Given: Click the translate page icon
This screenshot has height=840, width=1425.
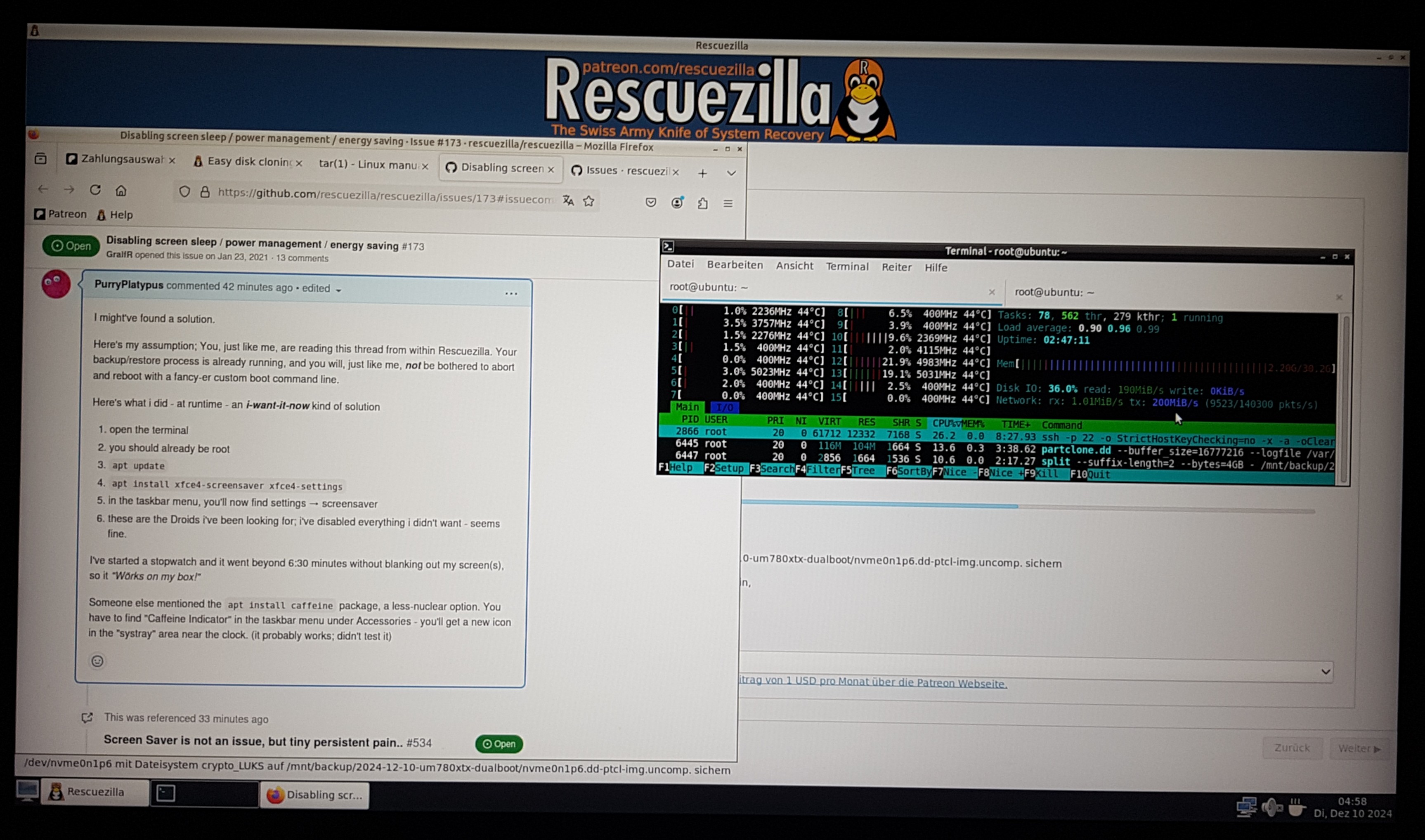Looking at the screenshot, I should click(x=568, y=201).
